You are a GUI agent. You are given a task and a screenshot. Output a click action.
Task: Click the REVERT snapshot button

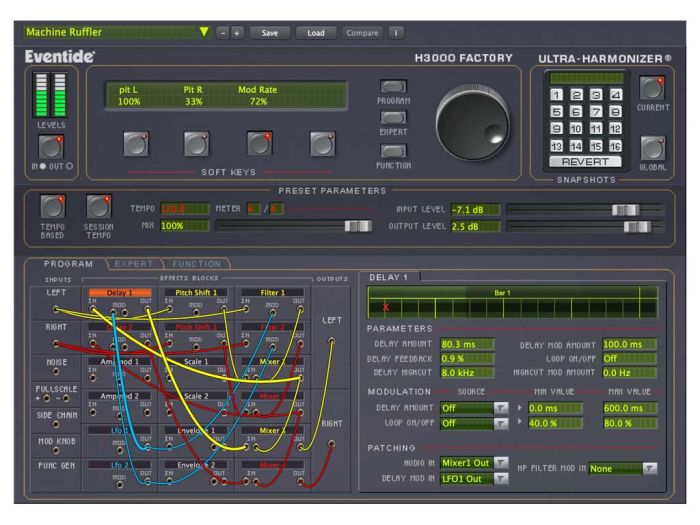585,162
